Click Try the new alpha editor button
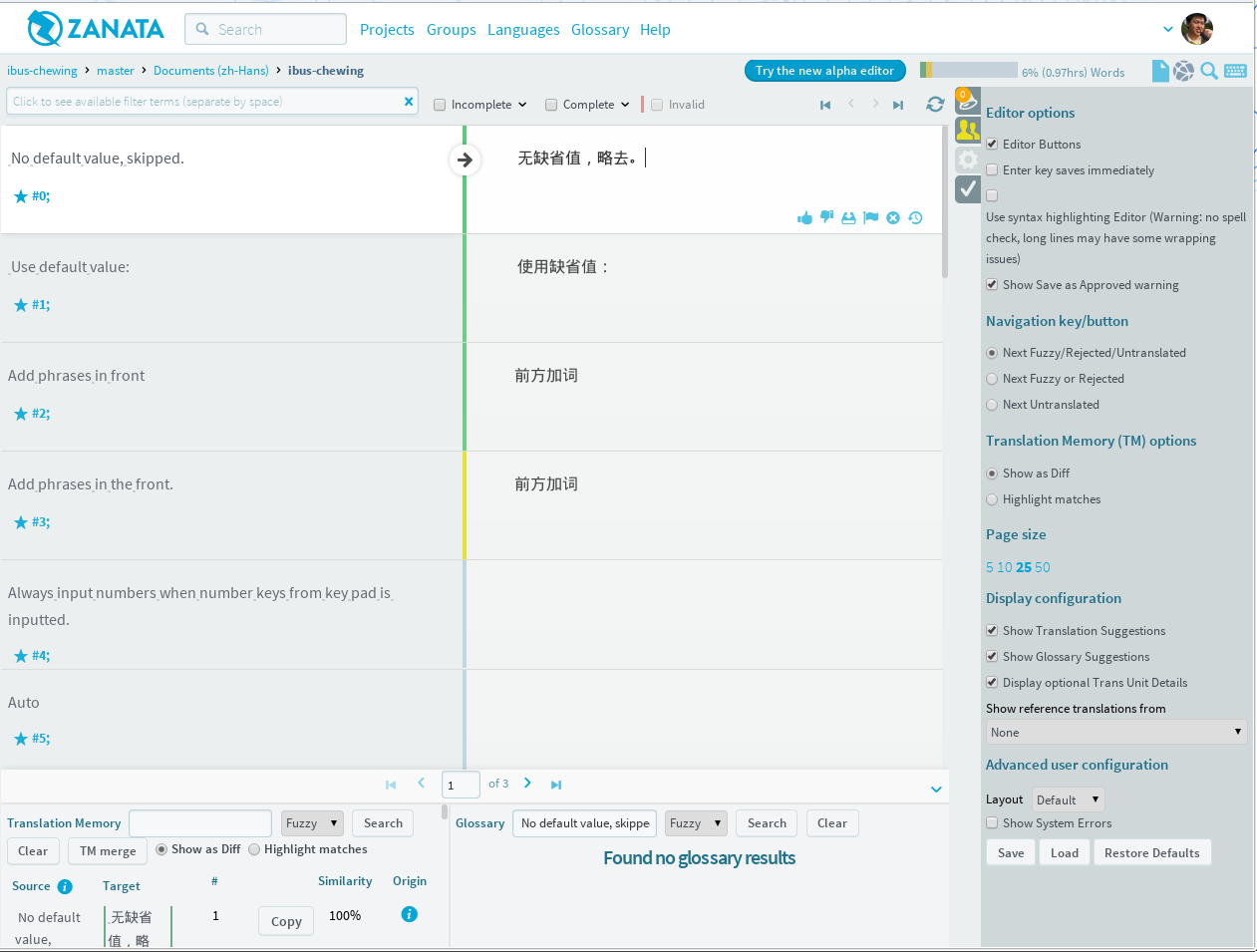 pos(824,71)
